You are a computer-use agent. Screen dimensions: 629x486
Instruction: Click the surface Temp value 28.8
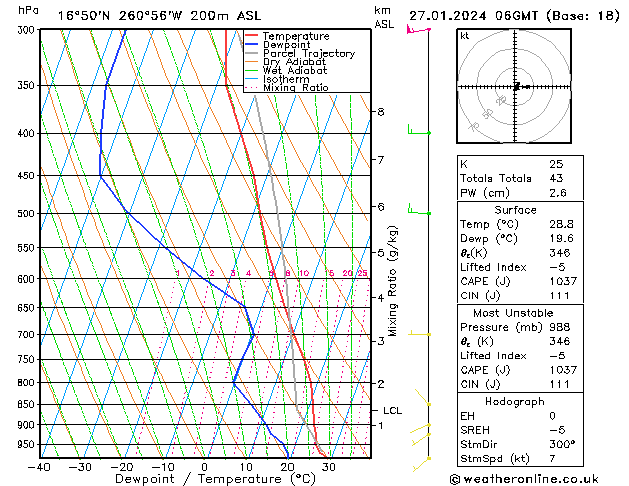coord(562,224)
